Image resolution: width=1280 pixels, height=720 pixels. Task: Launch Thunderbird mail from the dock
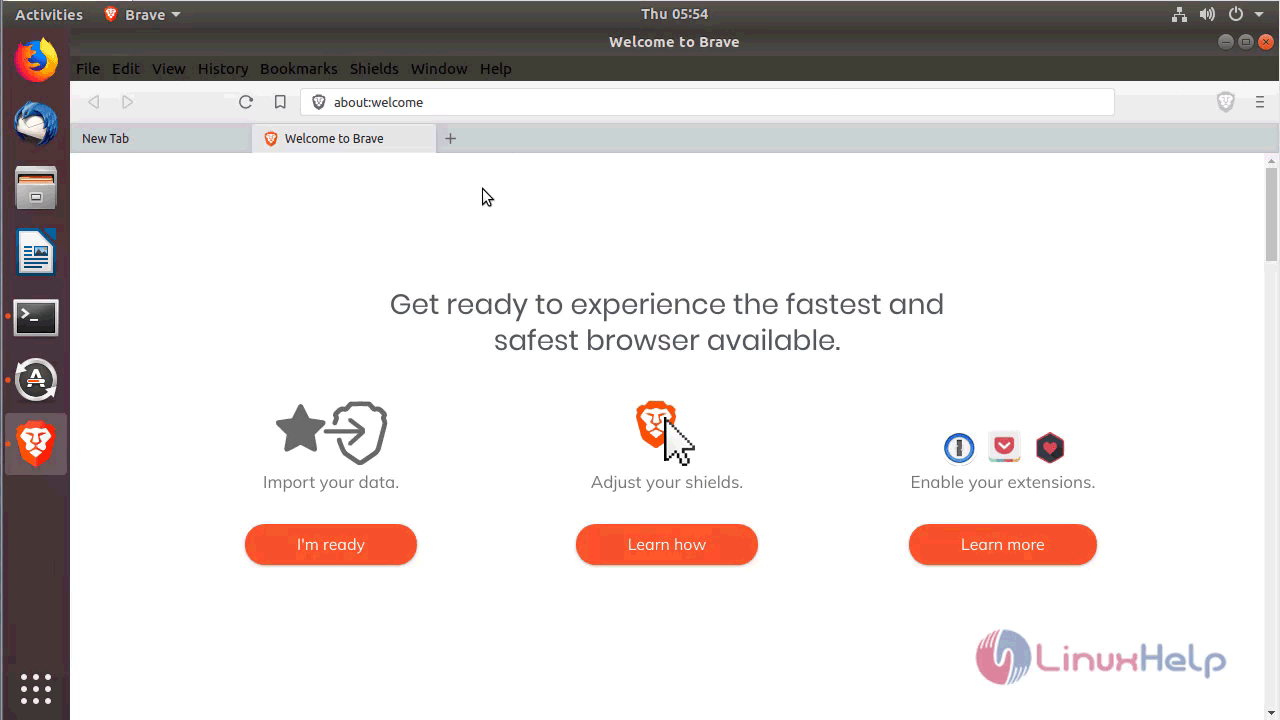click(36, 124)
